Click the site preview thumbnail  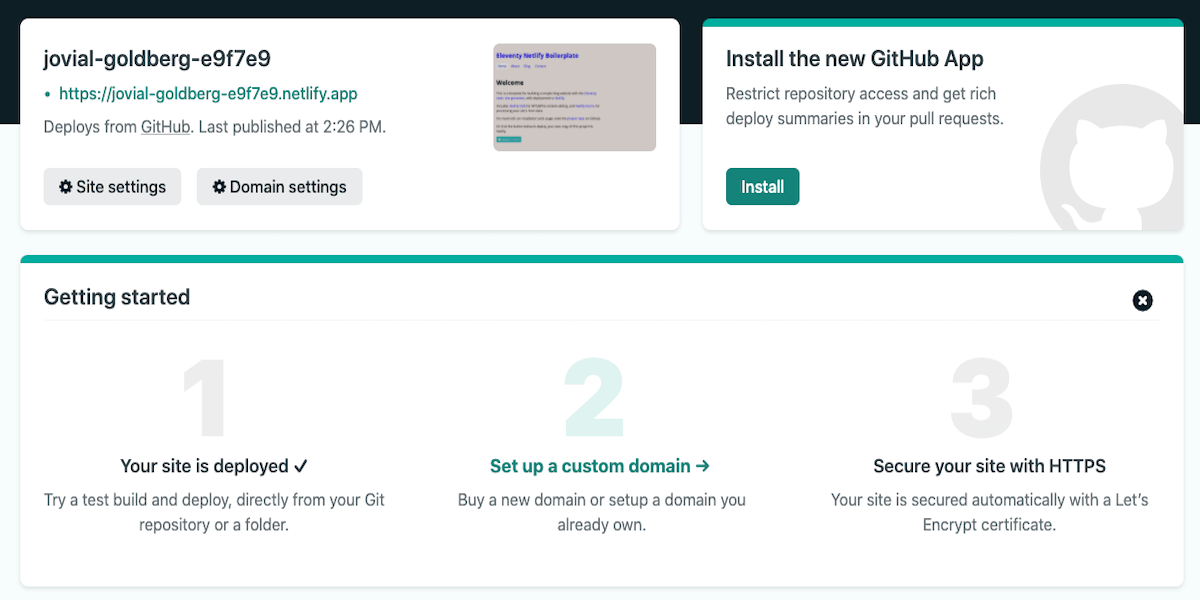[575, 97]
